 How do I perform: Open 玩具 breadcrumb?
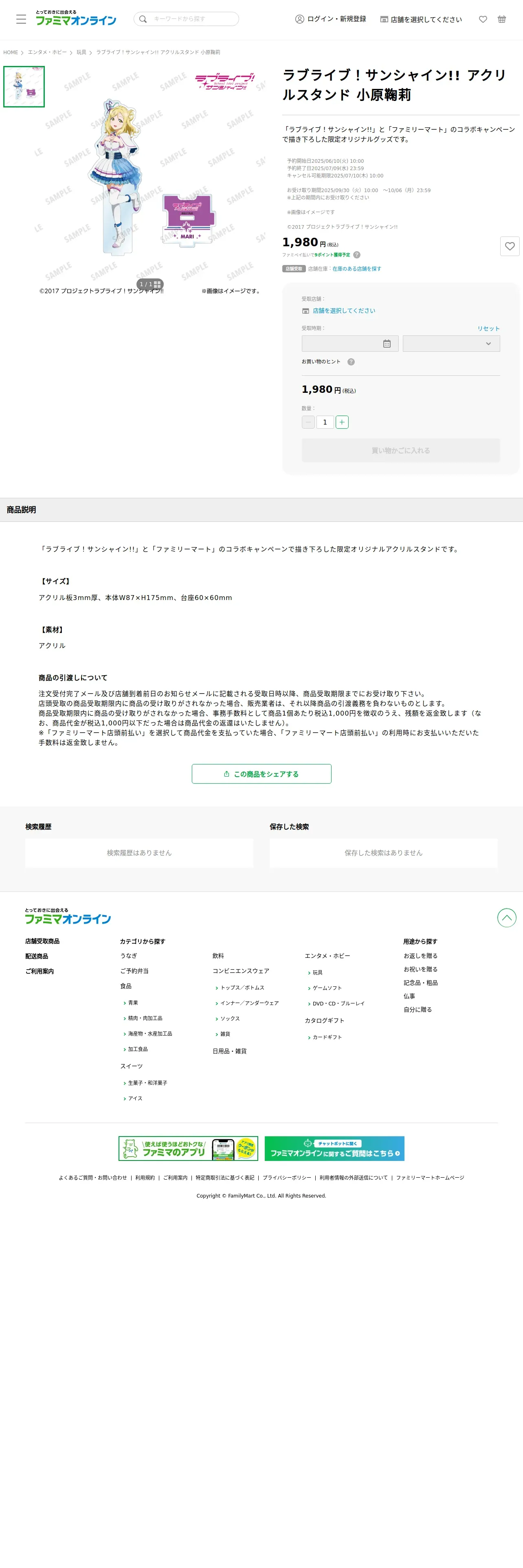(x=81, y=53)
